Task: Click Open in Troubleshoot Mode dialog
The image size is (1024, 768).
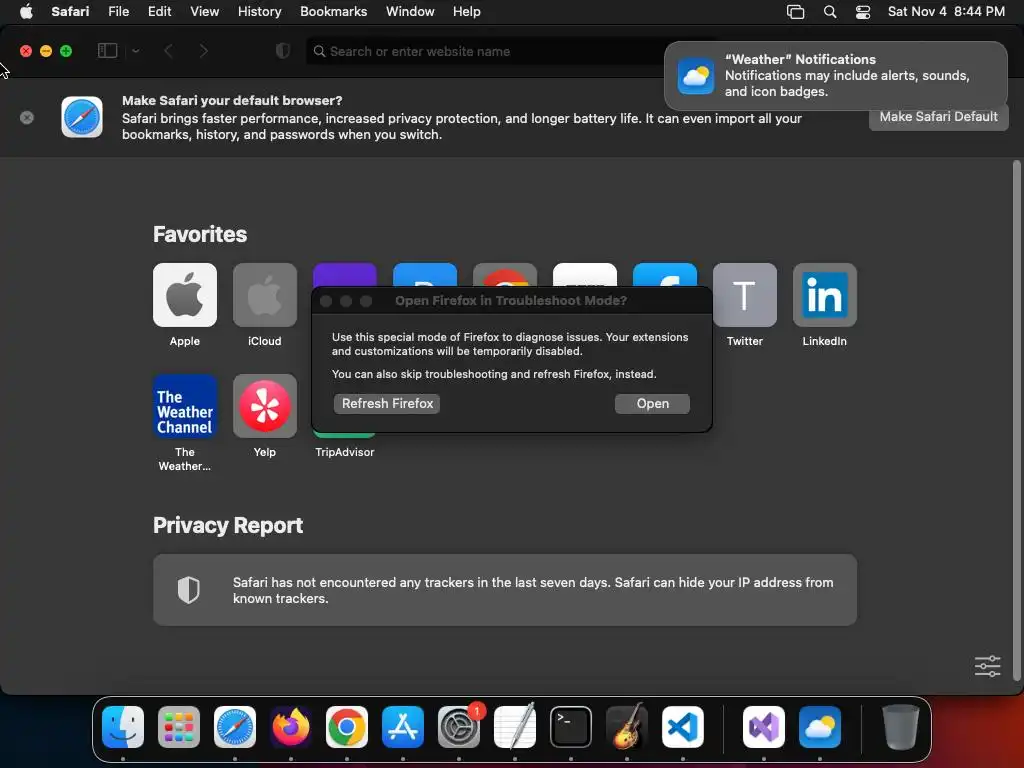Action: coord(652,404)
